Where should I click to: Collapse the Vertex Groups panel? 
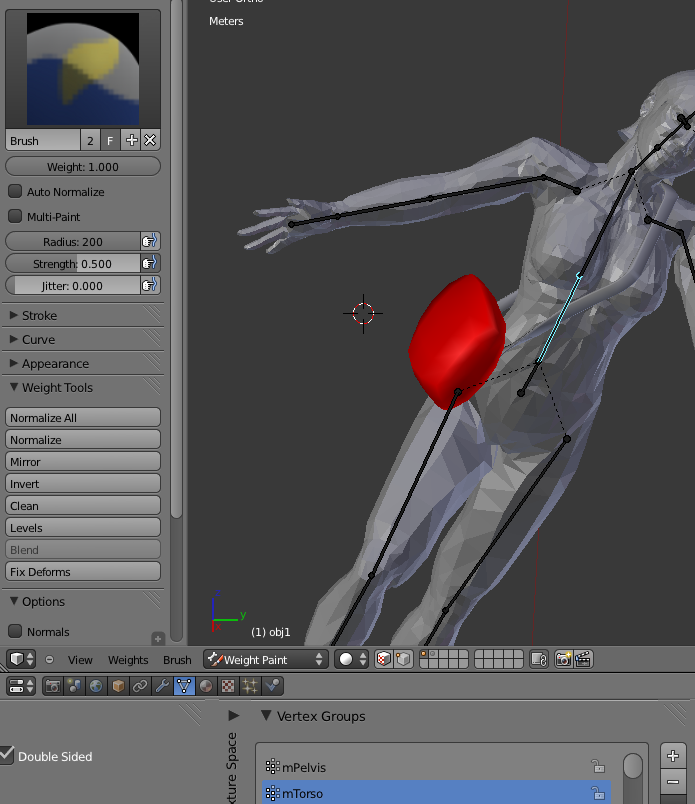click(266, 715)
